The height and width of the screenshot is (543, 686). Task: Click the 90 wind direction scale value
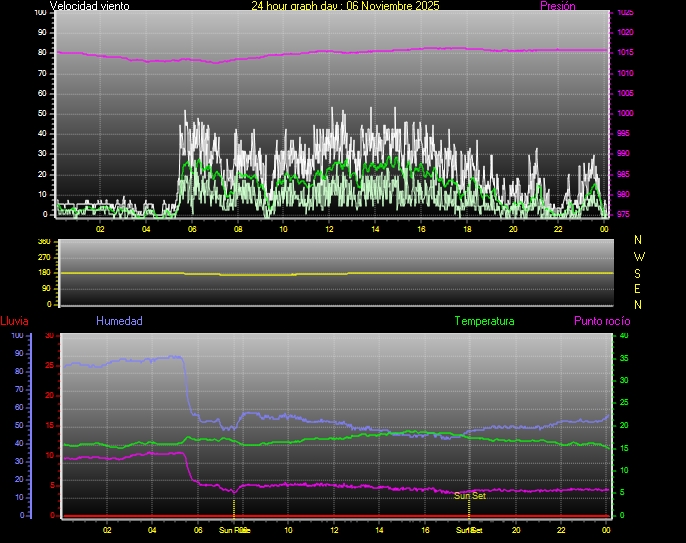45,288
